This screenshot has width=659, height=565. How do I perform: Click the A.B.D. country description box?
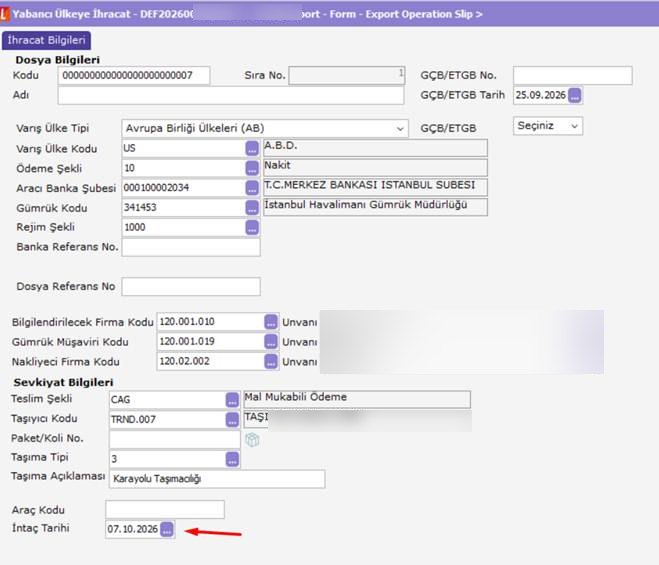[375, 148]
